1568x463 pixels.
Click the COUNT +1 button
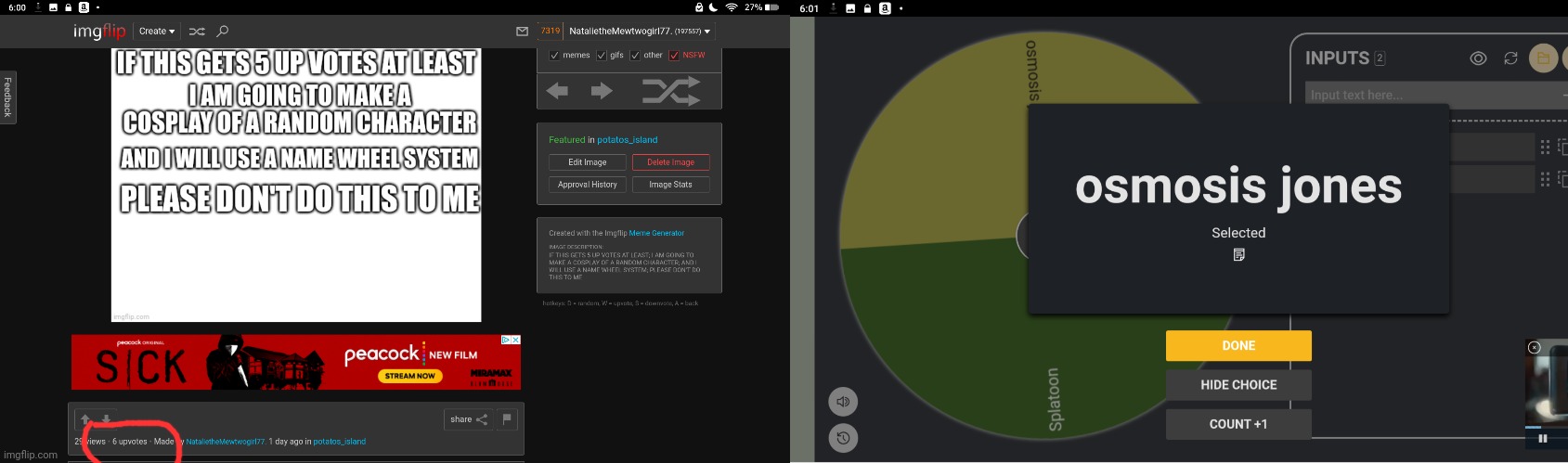pos(1238,424)
